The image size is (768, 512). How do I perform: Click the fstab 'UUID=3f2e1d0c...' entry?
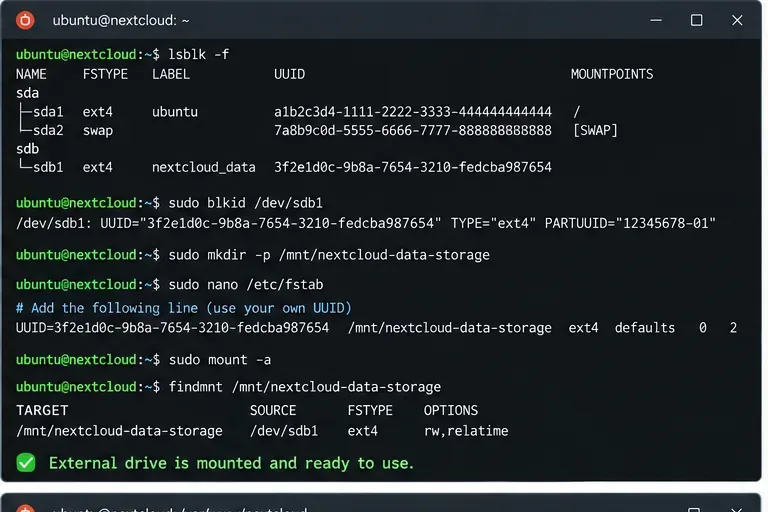(172, 328)
